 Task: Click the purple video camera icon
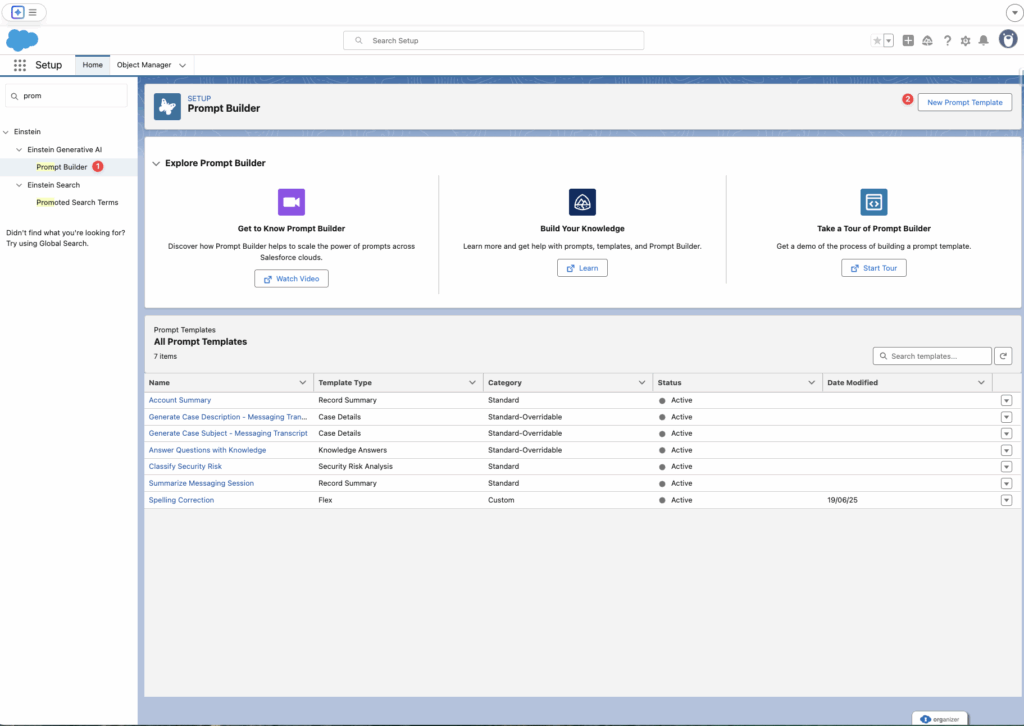pyautogui.click(x=291, y=202)
